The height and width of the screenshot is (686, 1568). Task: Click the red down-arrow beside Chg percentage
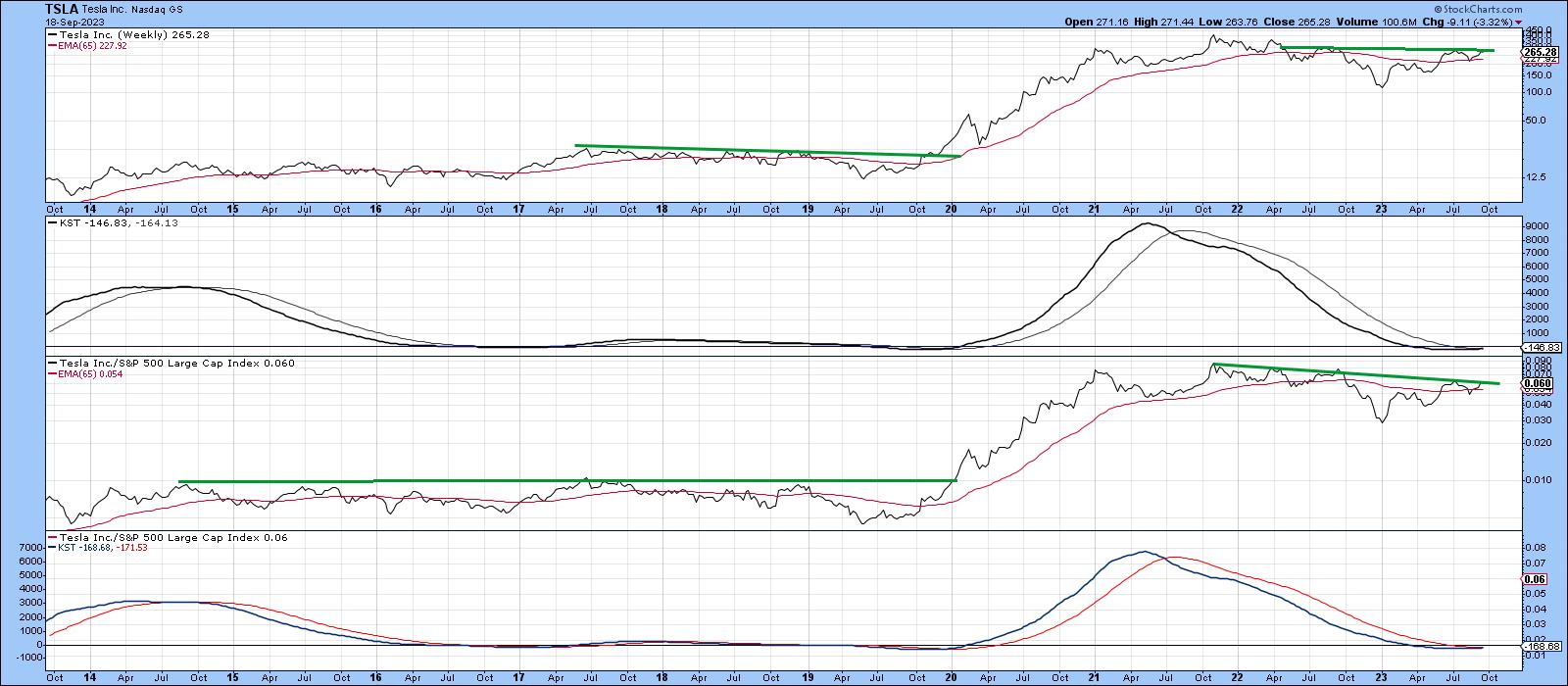(1518, 21)
